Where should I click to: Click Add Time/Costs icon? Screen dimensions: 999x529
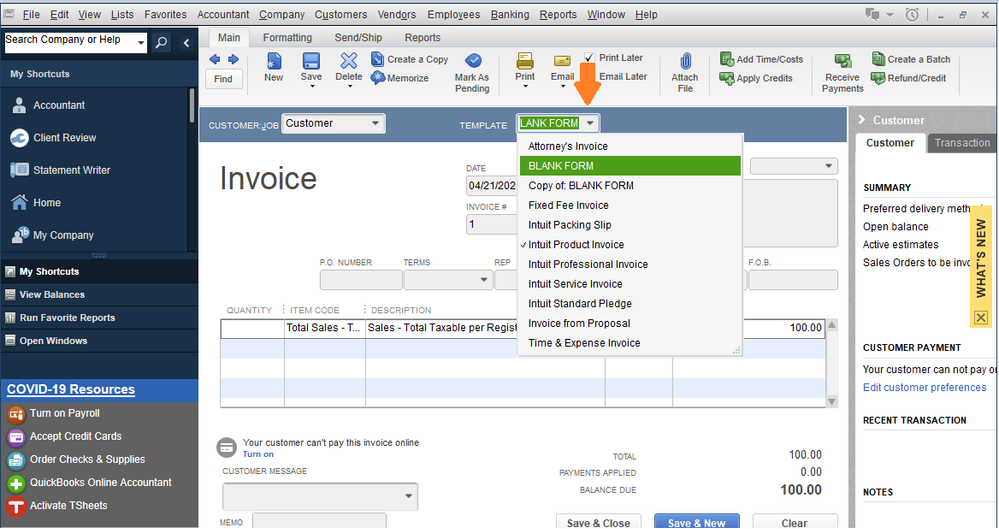[x=727, y=59]
